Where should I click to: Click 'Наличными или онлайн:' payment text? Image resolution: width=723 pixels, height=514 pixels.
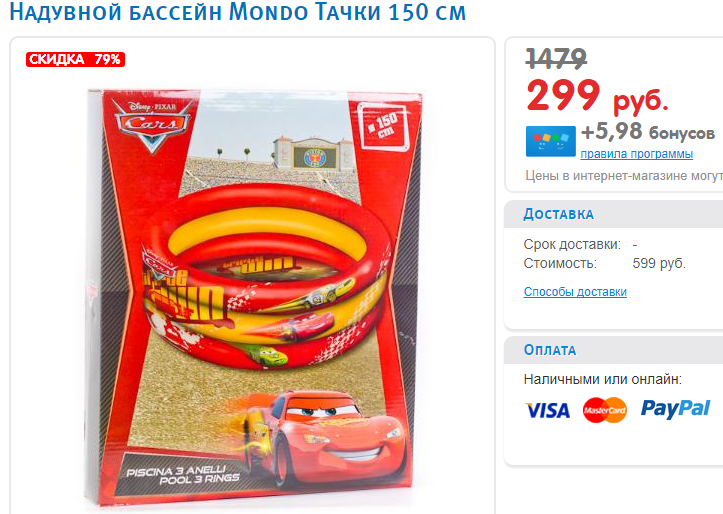click(x=603, y=379)
